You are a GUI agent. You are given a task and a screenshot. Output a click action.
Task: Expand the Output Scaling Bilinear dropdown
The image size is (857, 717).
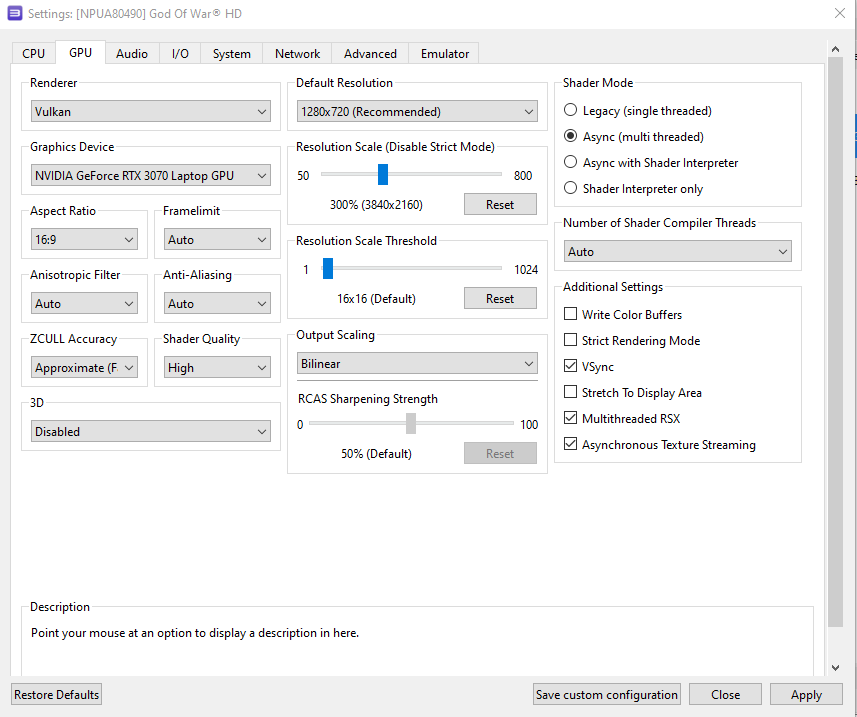417,364
